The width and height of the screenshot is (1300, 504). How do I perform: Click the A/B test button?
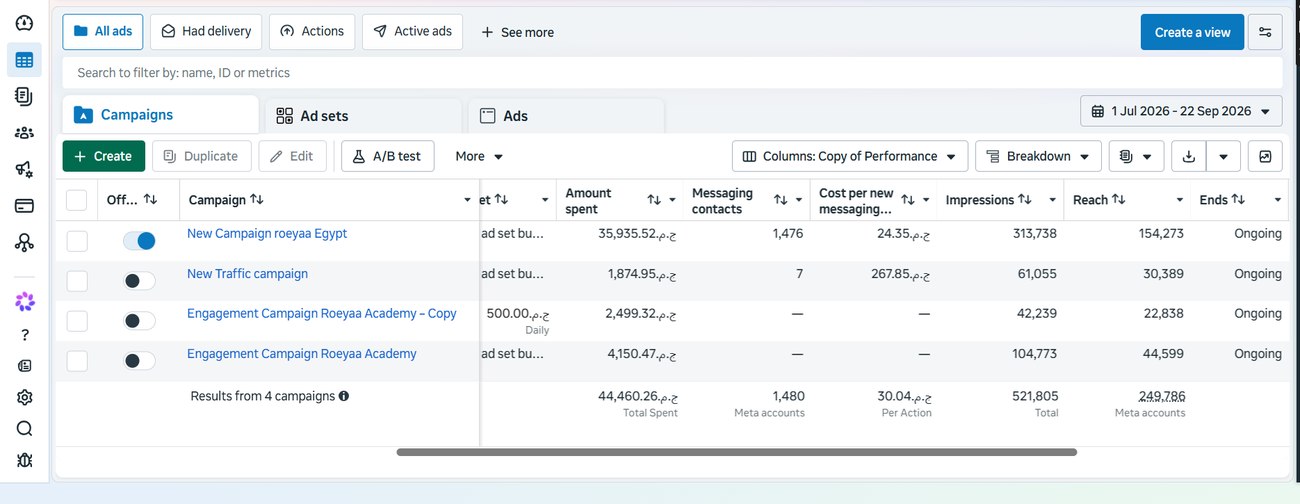click(x=386, y=156)
